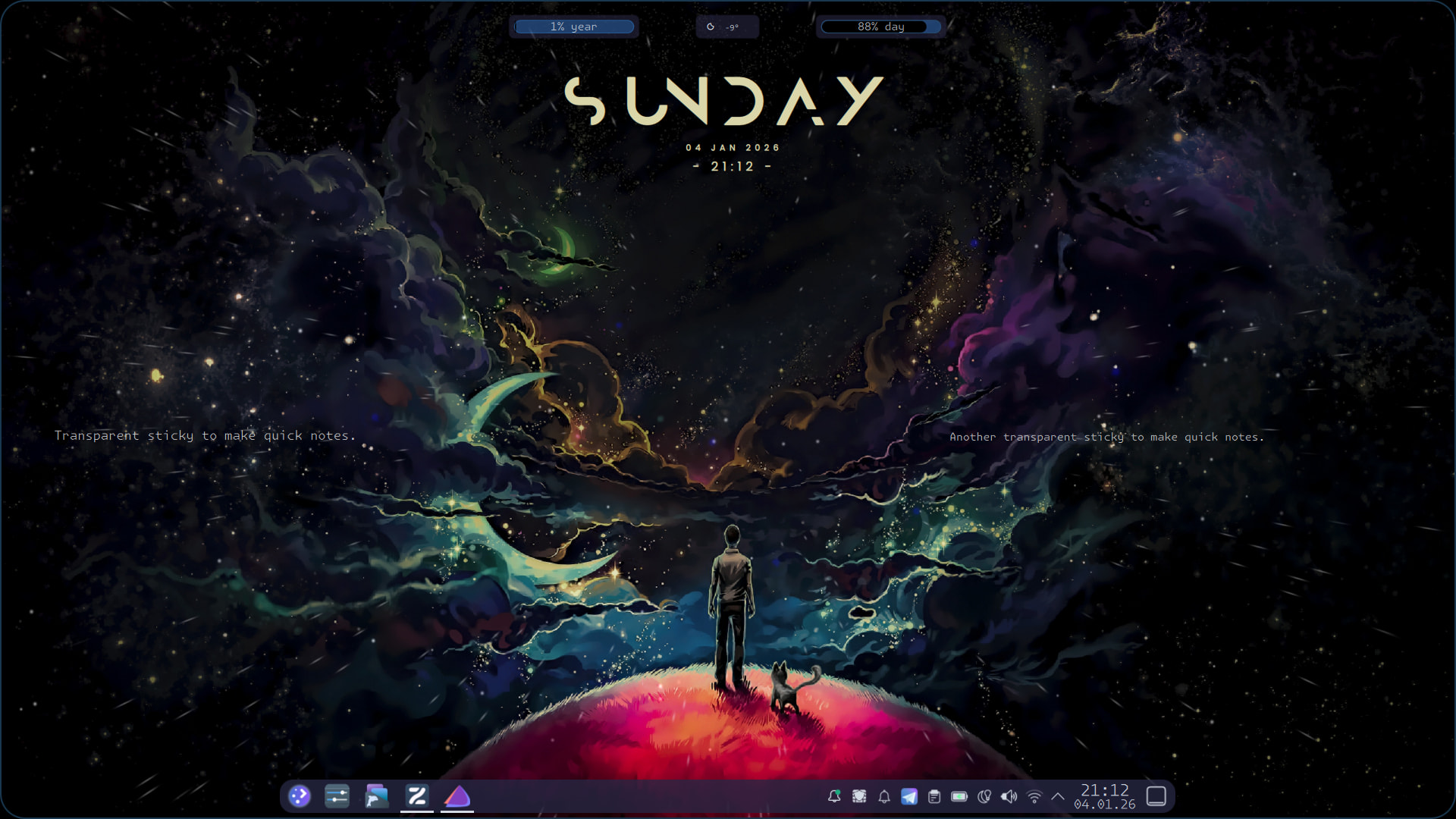Expand hidden system tray icons
The image size is (1456, 819).
tap(1058, 796)
